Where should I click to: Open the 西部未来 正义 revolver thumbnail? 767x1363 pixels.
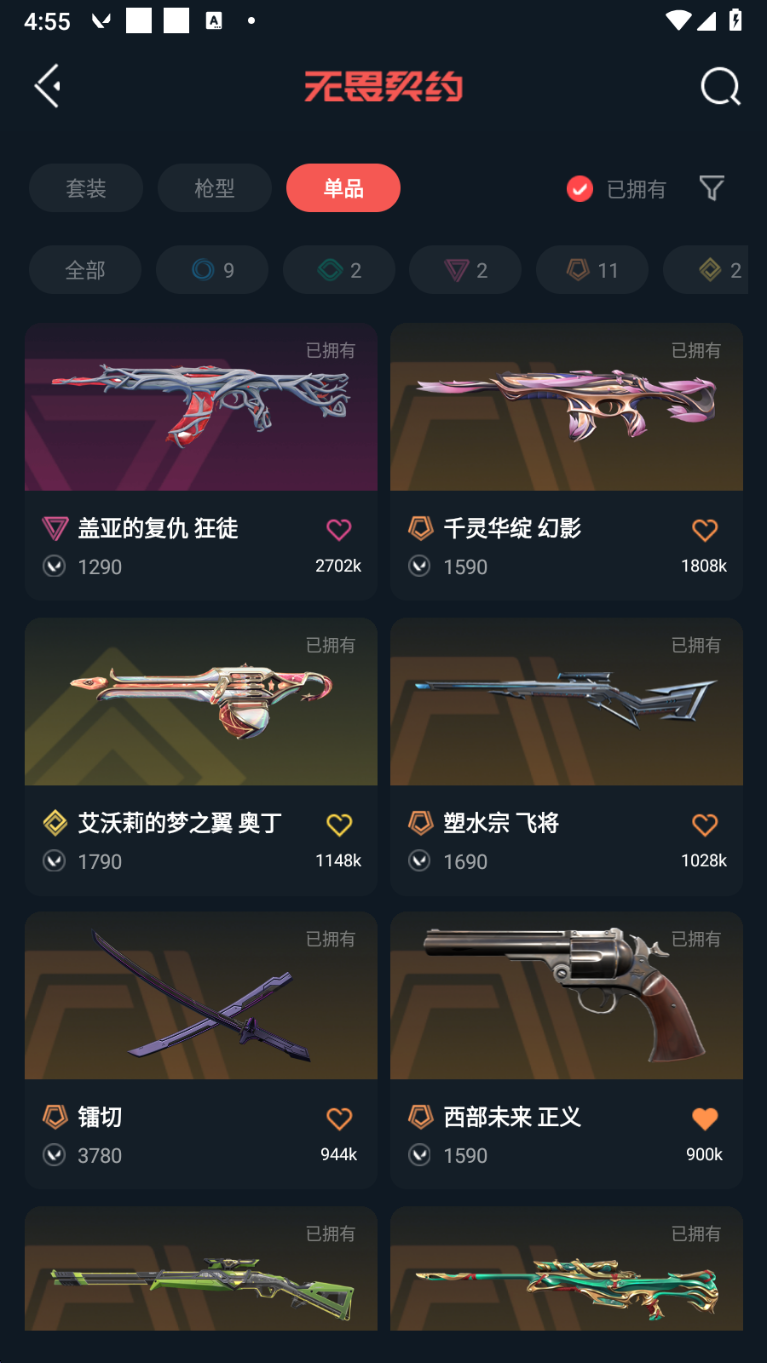pos(566,996)
